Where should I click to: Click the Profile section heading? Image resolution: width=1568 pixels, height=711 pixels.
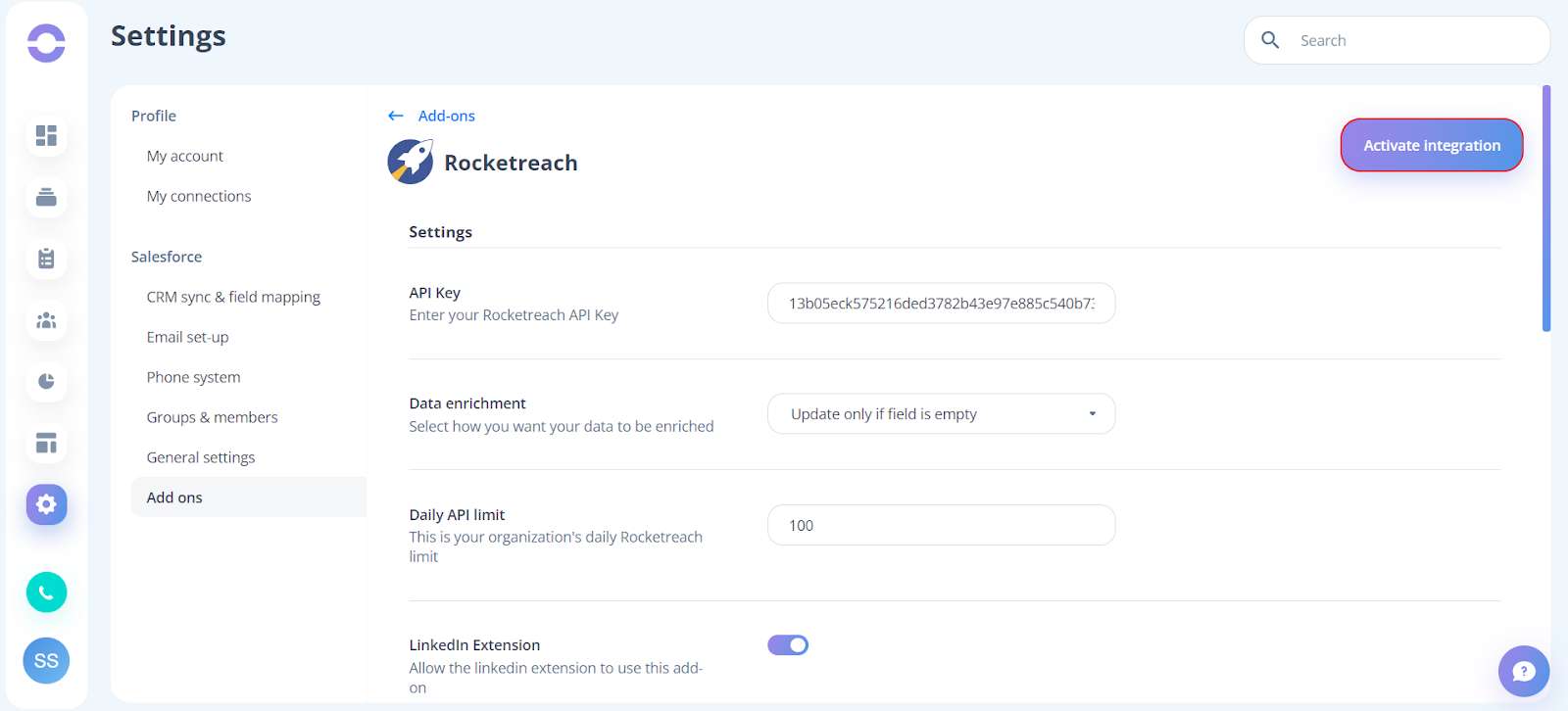click(x=154, y=116)
